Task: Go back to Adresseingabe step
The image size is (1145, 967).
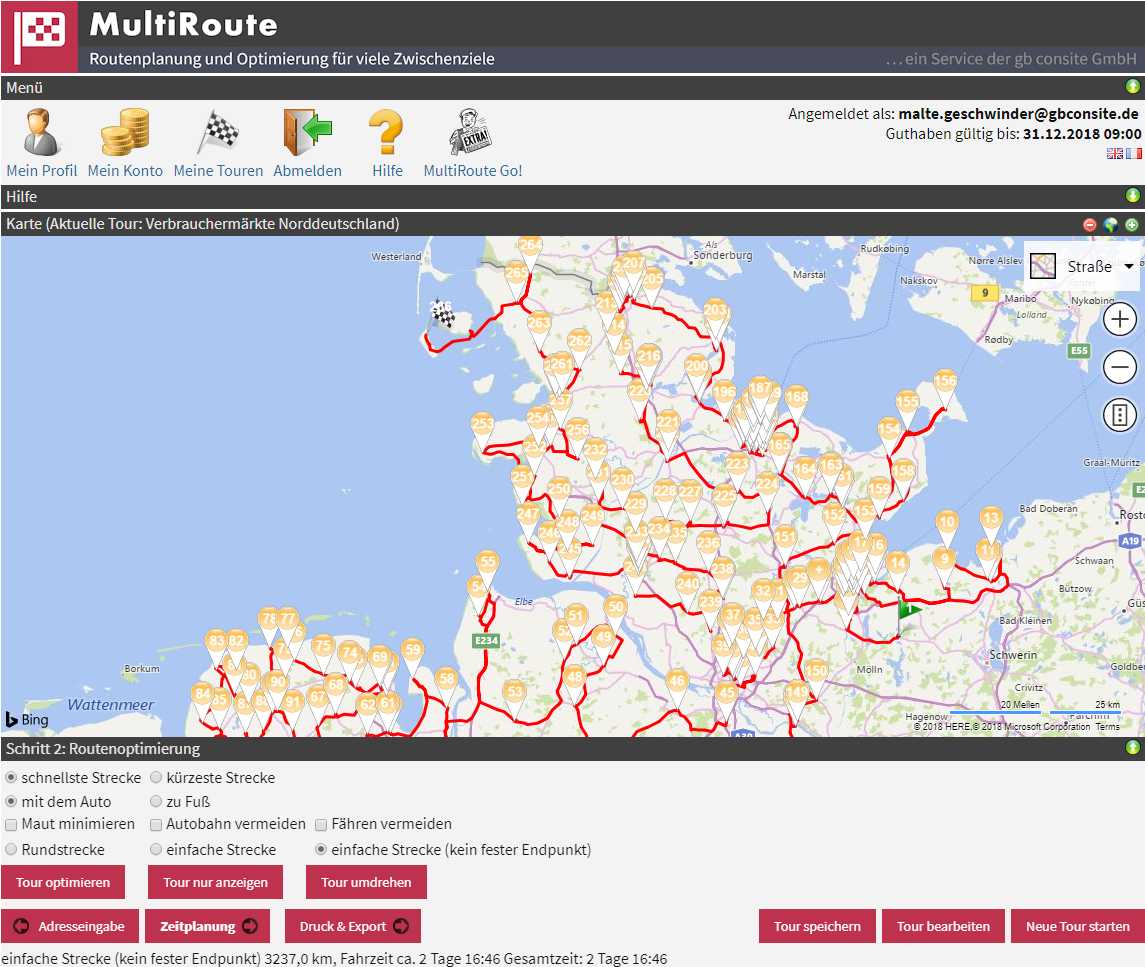Action: tap(69, 926)
